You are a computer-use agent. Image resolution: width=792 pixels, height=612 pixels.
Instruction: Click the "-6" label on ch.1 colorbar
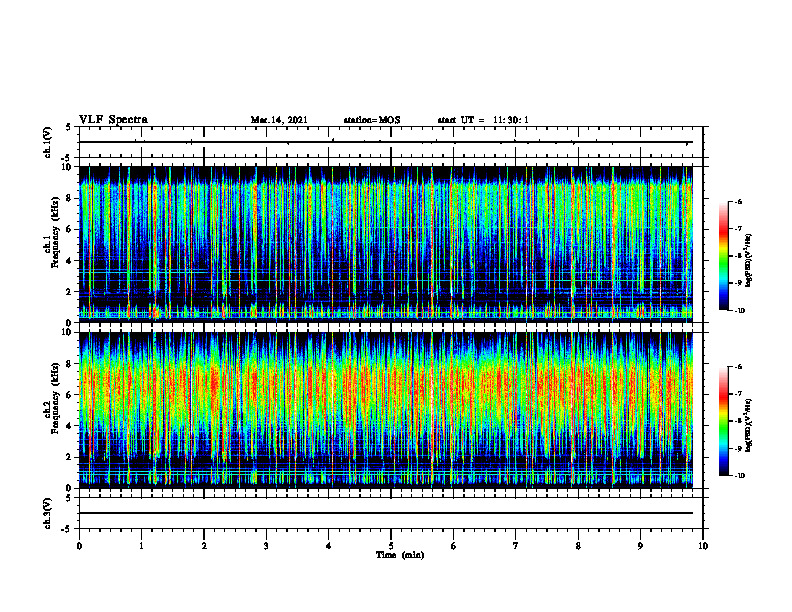coord(739,202)
